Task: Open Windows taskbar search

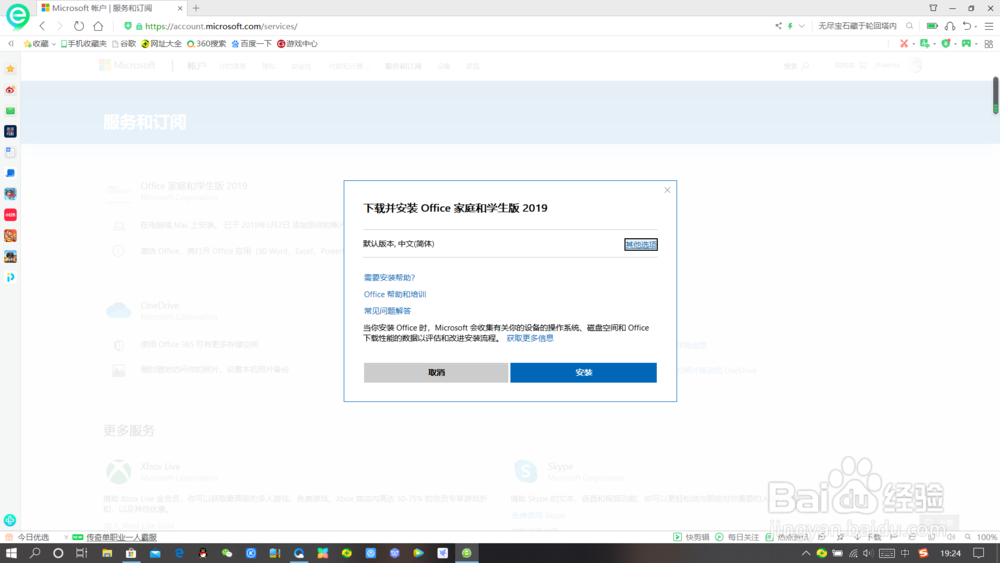Action: tap(34, 553)
